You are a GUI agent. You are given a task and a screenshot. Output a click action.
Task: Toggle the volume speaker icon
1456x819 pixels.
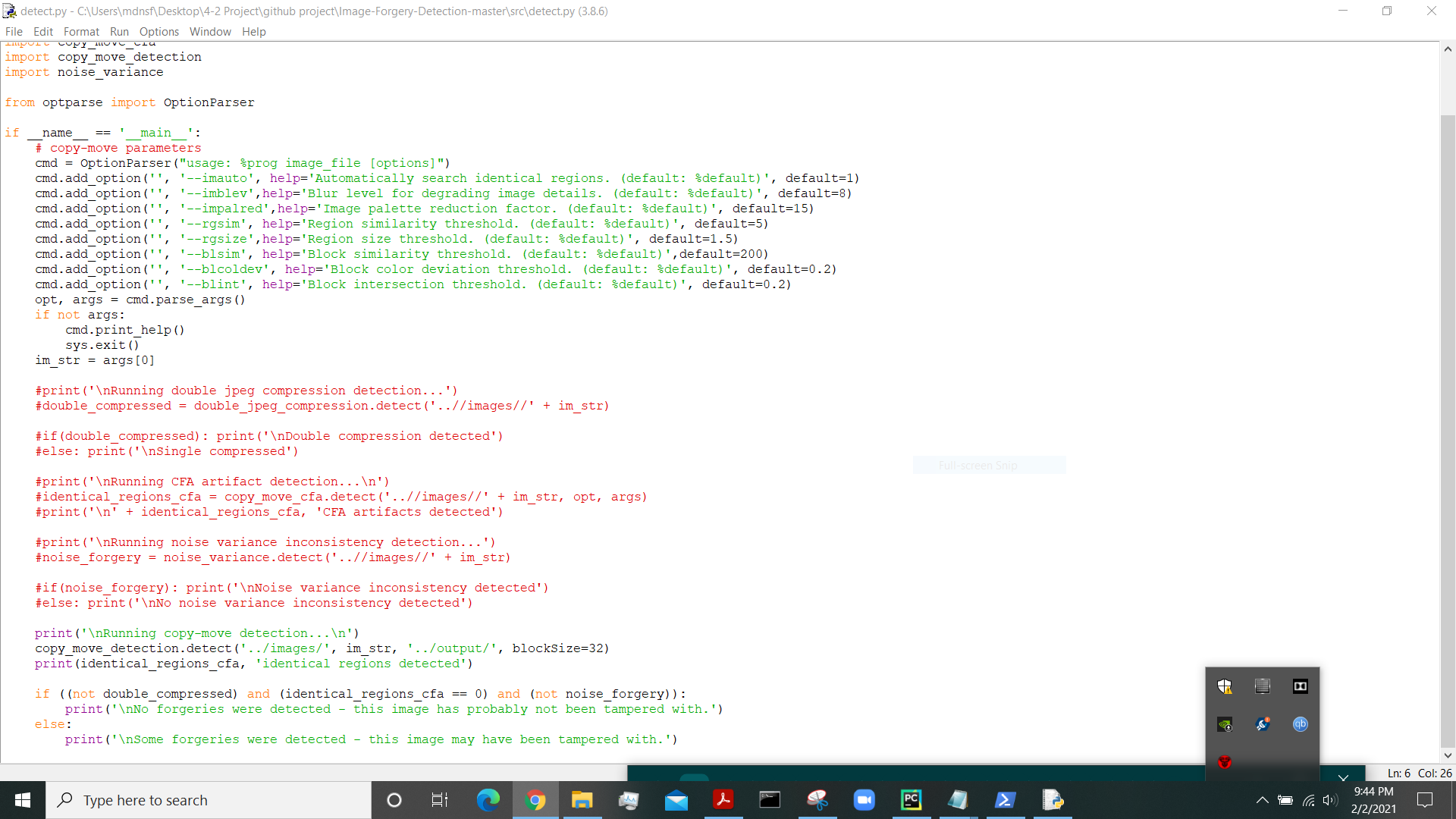click(1329, 800)
